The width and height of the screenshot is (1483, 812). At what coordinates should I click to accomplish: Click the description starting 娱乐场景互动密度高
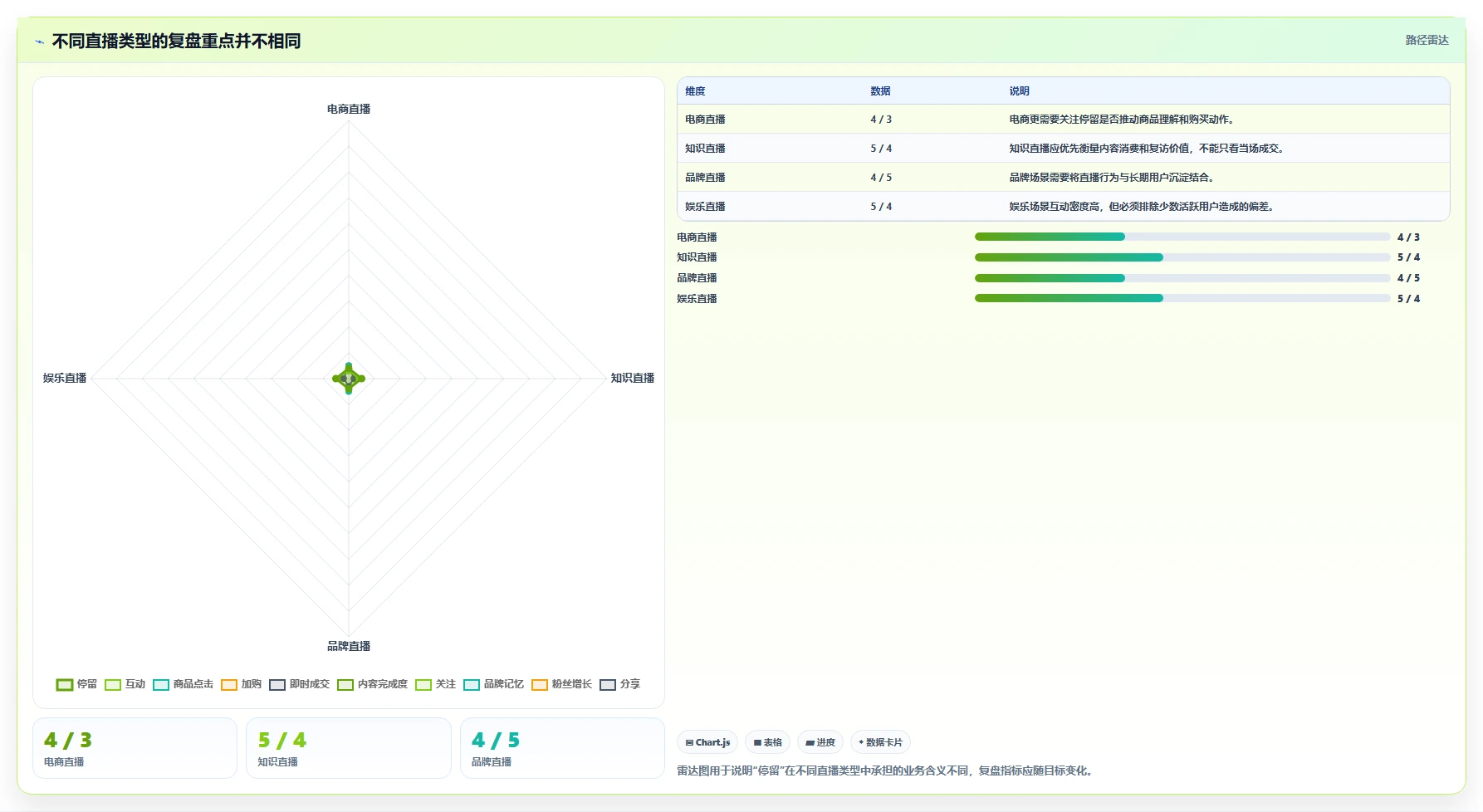(1143, 207)
